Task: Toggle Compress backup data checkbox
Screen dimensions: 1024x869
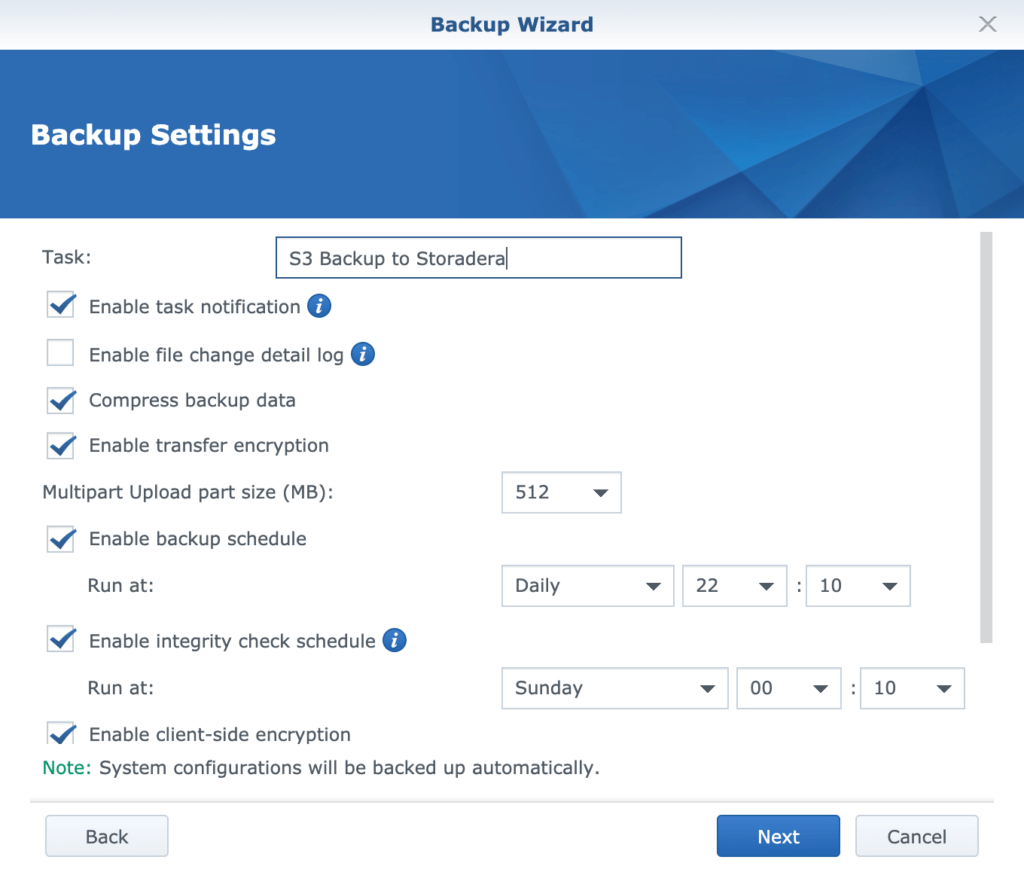Action: (x=61, y=401)
